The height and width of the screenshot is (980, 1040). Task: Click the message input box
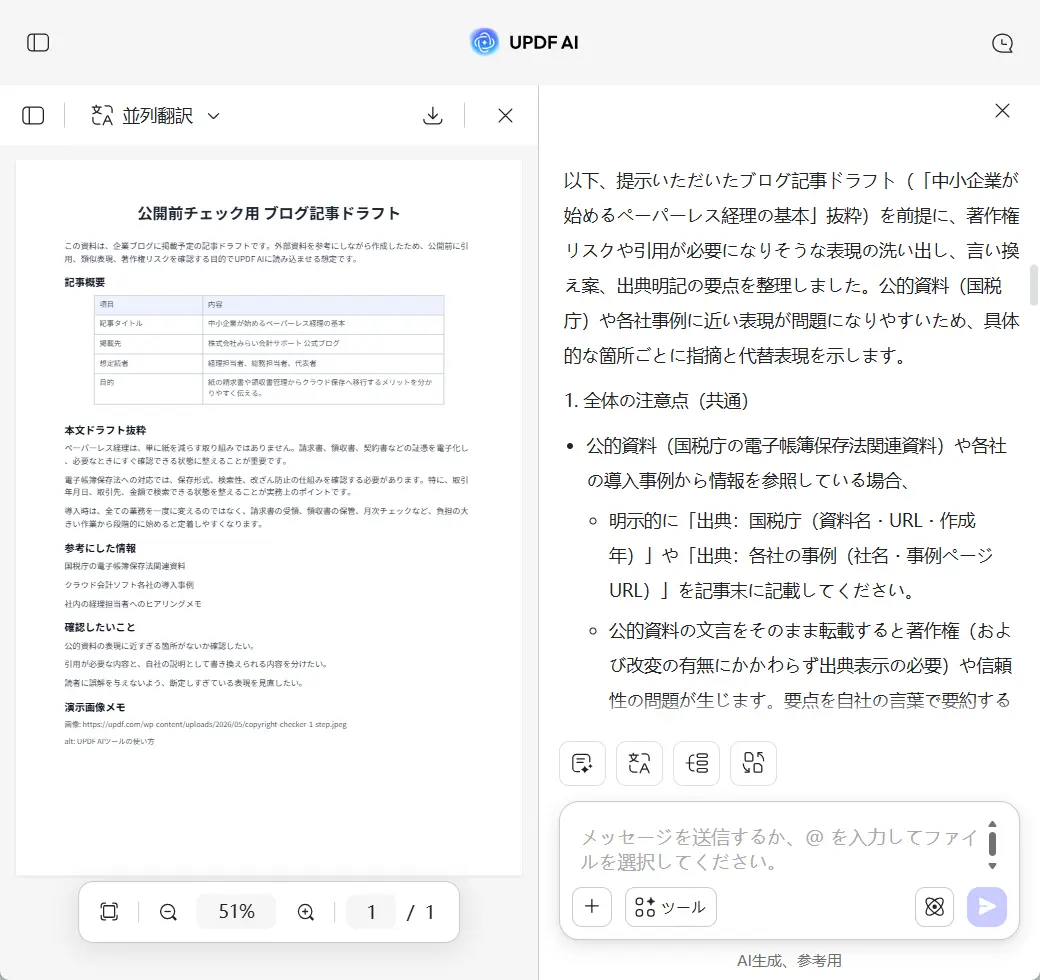coord(779,849)
